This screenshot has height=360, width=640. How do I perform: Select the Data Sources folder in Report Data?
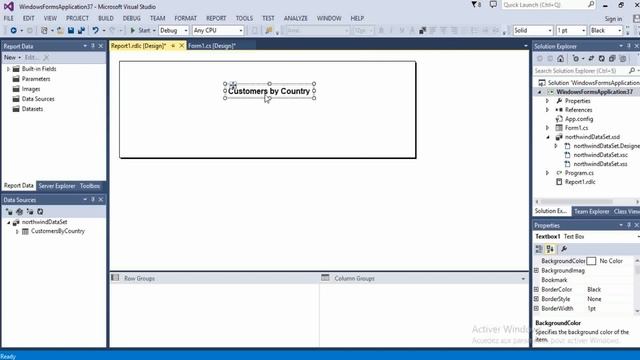tap(38, 99)
